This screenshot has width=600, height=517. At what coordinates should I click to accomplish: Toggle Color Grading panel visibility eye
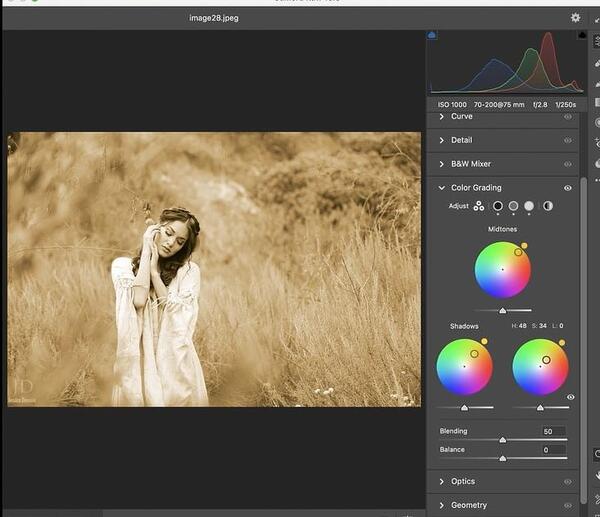click(x=568, y=188)
